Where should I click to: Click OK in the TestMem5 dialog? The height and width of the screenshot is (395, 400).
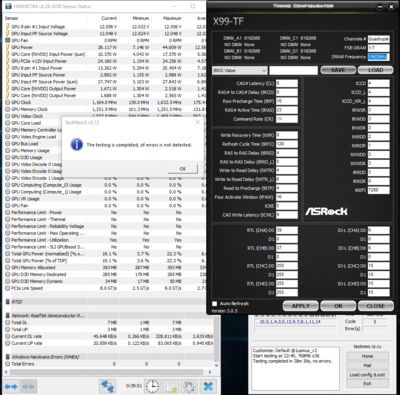tap(182, 169)
